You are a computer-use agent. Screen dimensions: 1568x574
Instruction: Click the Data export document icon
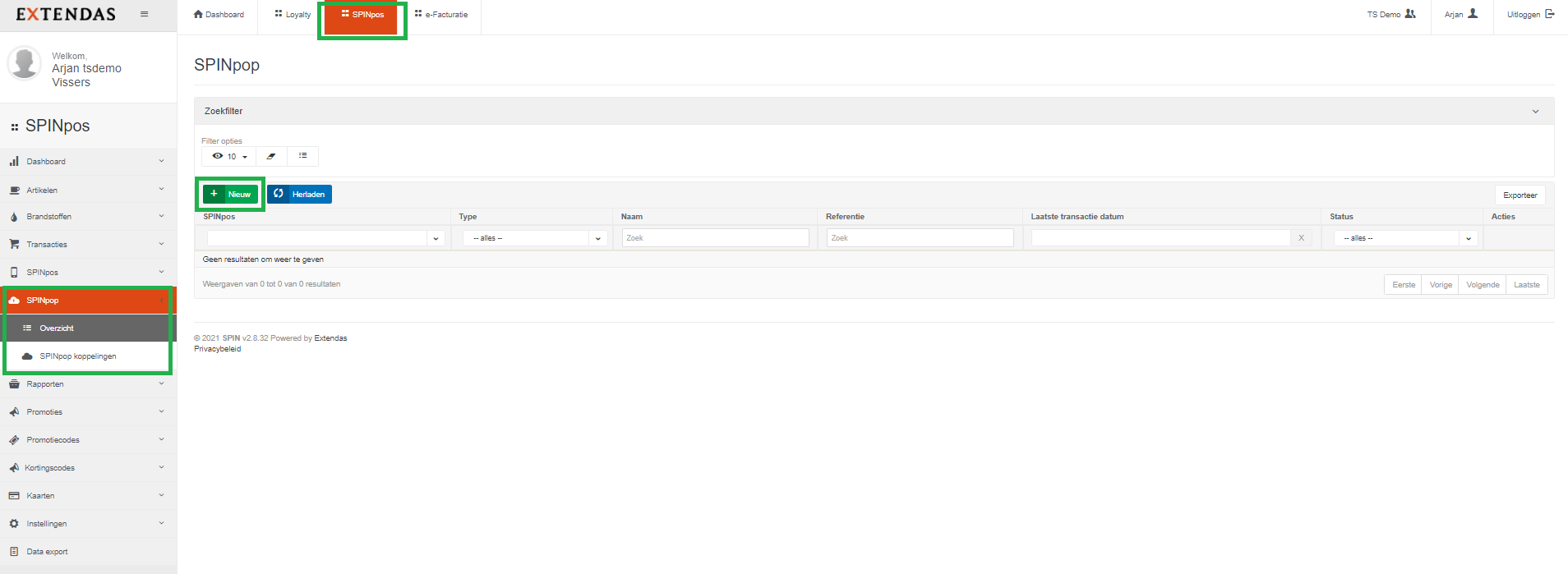coord(14,552)
